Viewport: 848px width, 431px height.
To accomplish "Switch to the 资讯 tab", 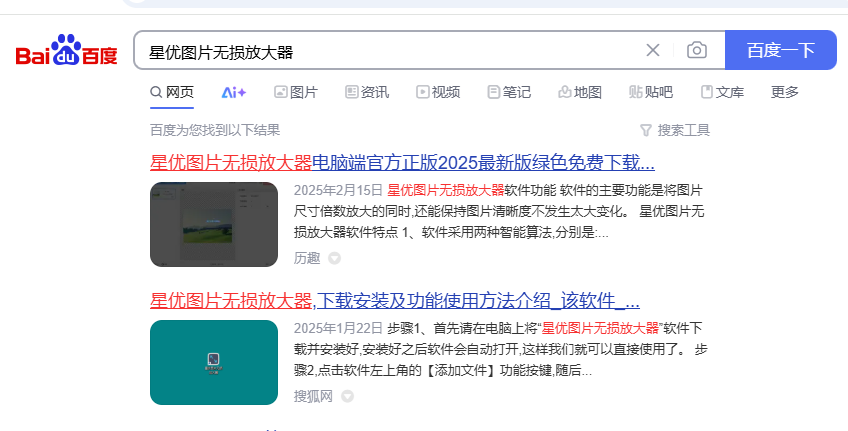I will click(x=367, y=92).
